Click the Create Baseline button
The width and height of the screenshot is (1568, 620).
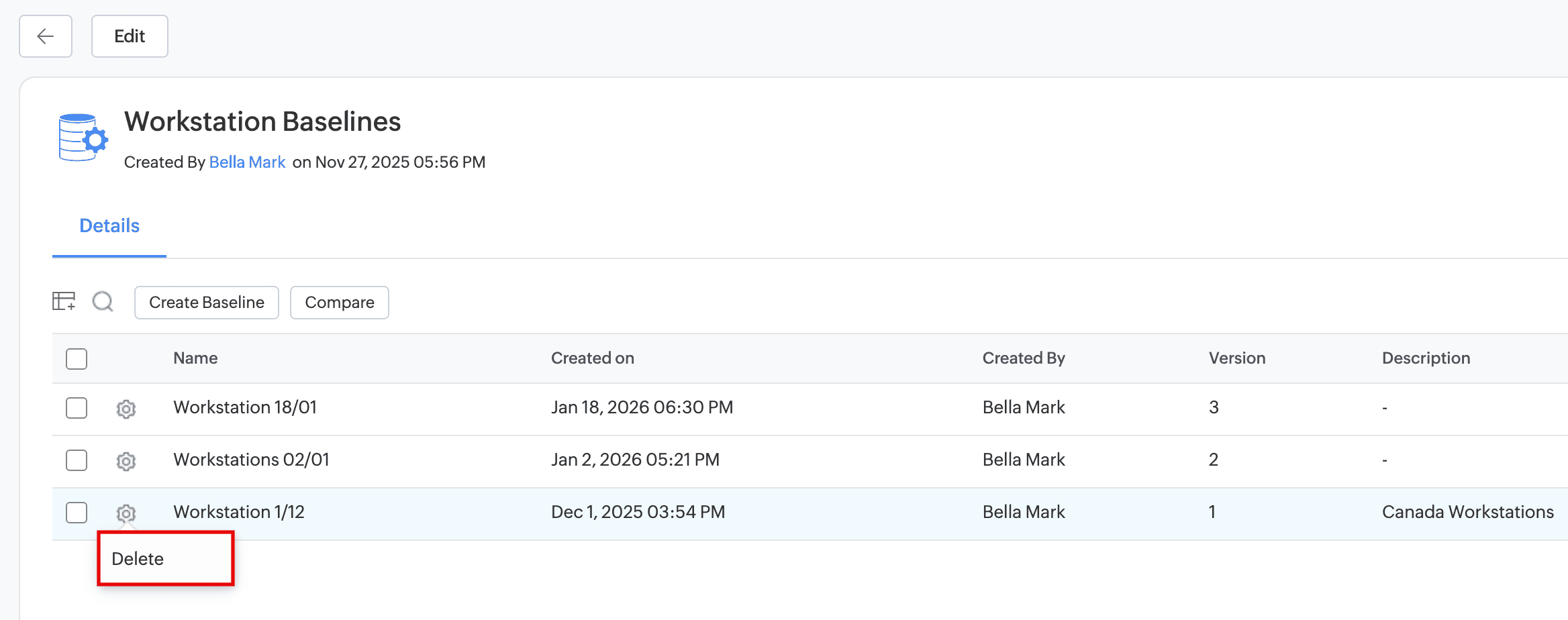(207, 303)
